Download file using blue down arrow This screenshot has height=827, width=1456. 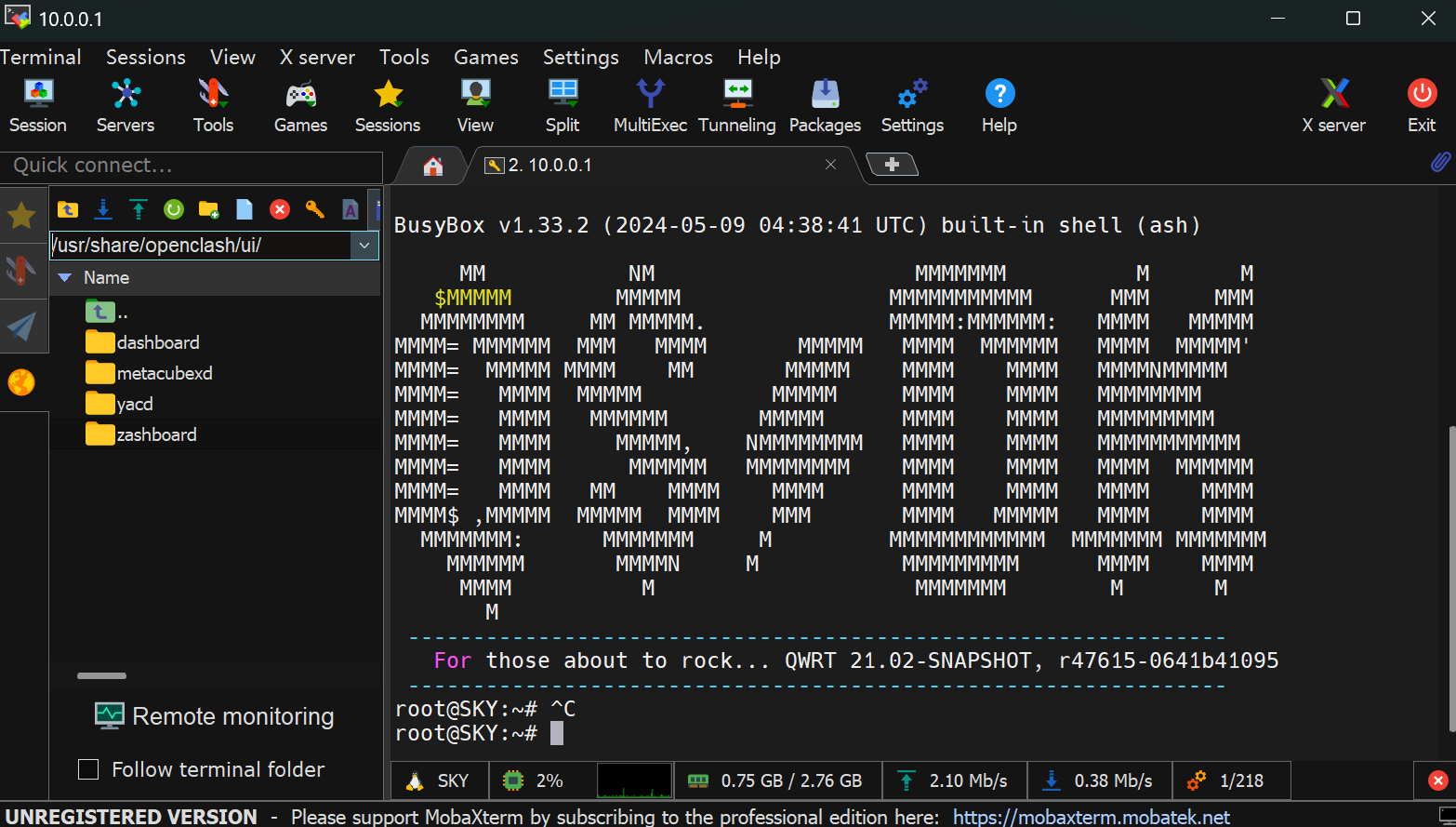coord(103,209)
